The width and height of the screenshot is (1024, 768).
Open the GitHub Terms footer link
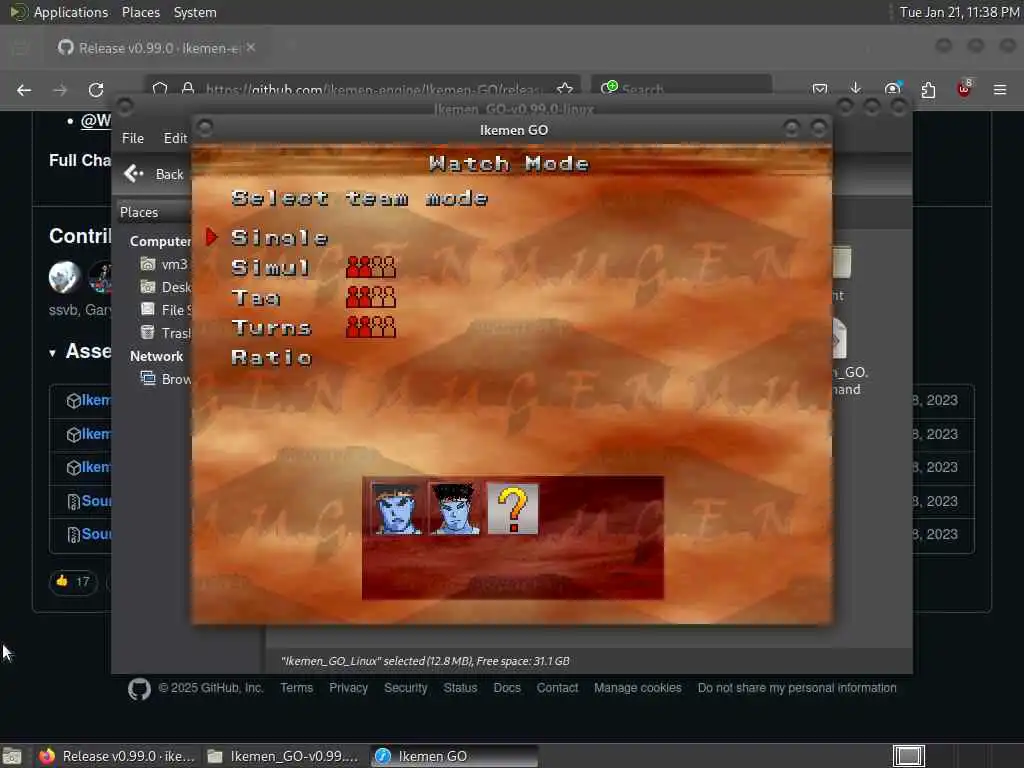pos(296,688)
